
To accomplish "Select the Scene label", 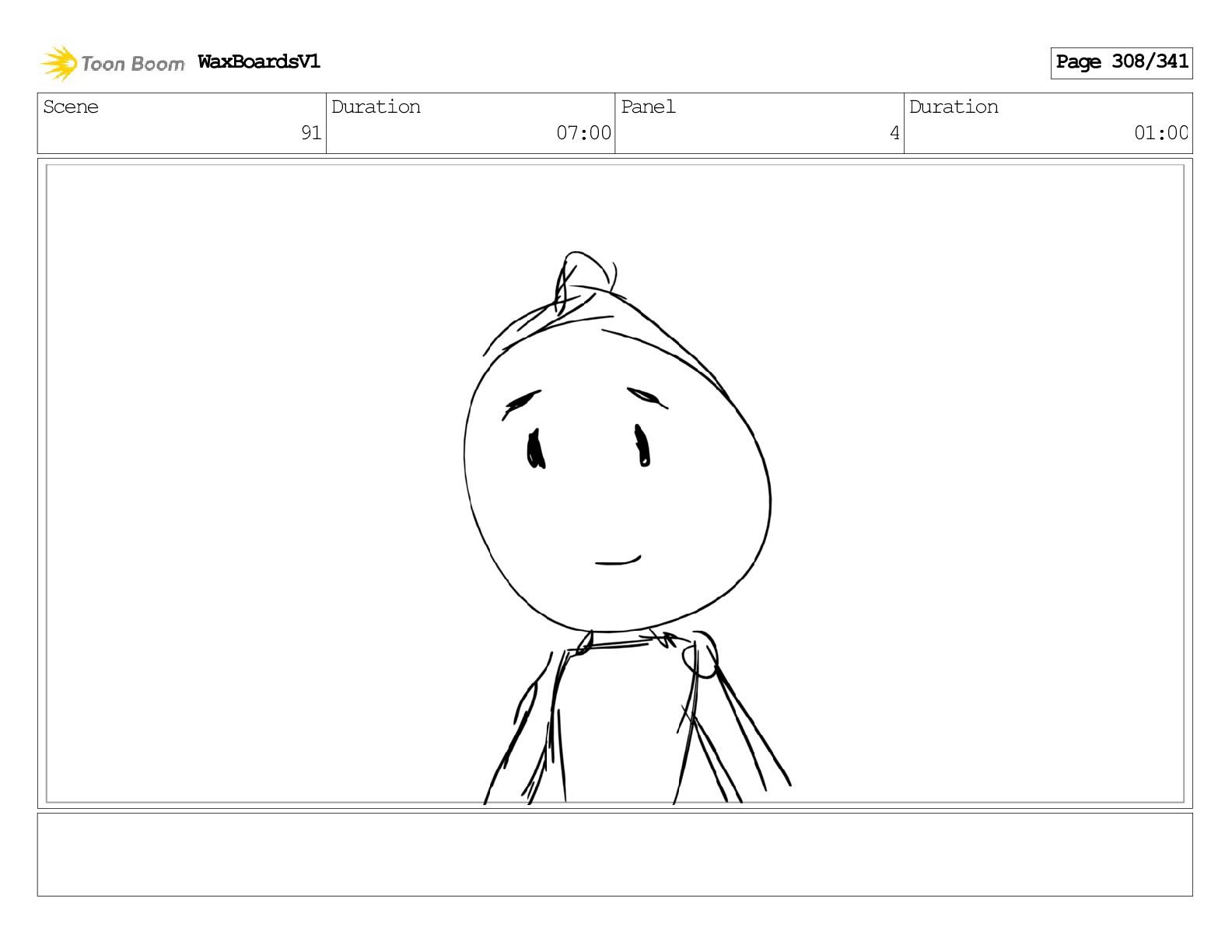I will pos(71,107).
